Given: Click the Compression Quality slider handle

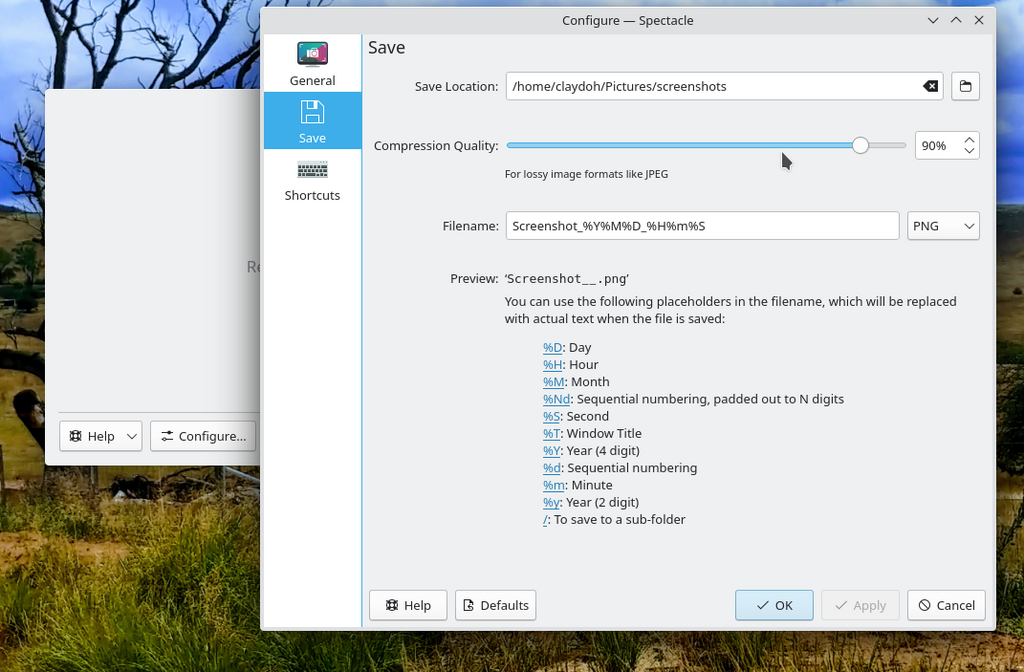Looking at the screenshot, I should [x=860, y=146].
